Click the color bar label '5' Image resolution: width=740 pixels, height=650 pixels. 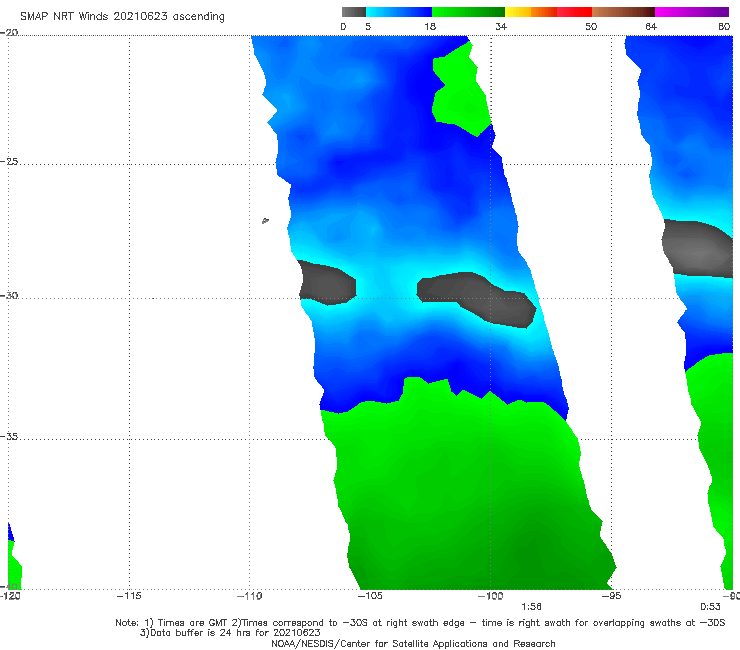point(368,26)
